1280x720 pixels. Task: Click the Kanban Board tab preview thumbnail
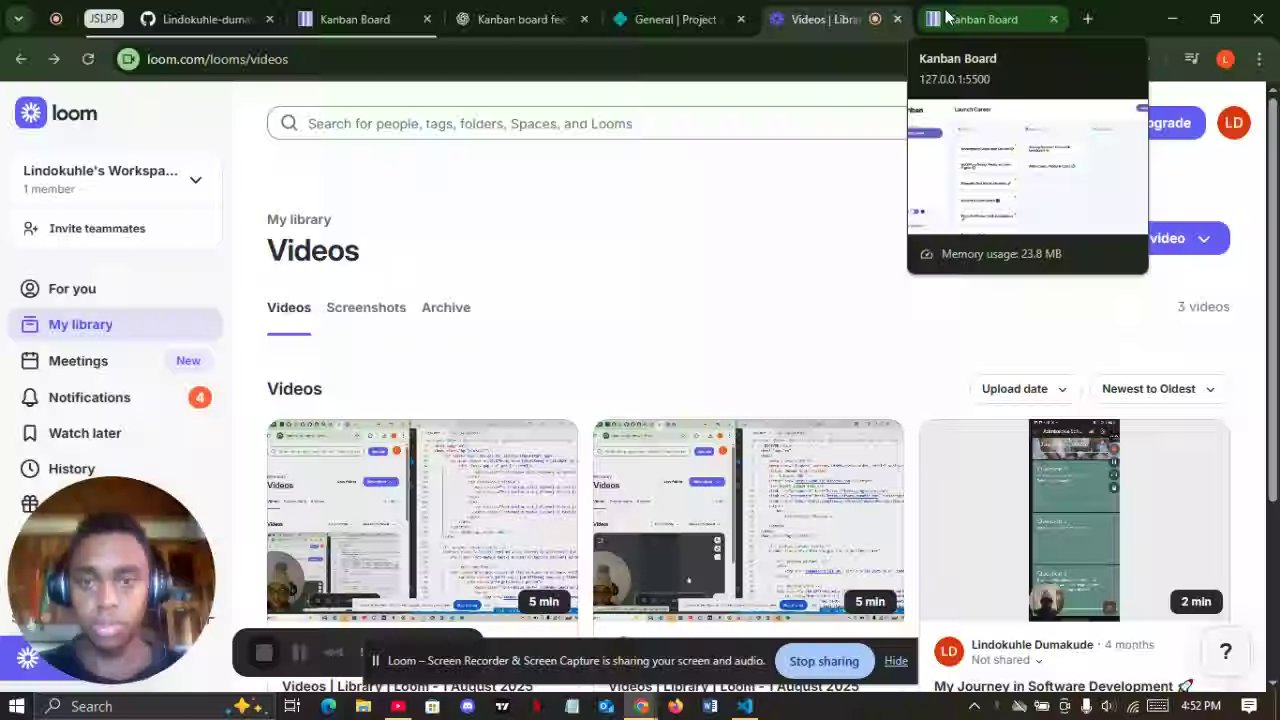point(1028,166)
